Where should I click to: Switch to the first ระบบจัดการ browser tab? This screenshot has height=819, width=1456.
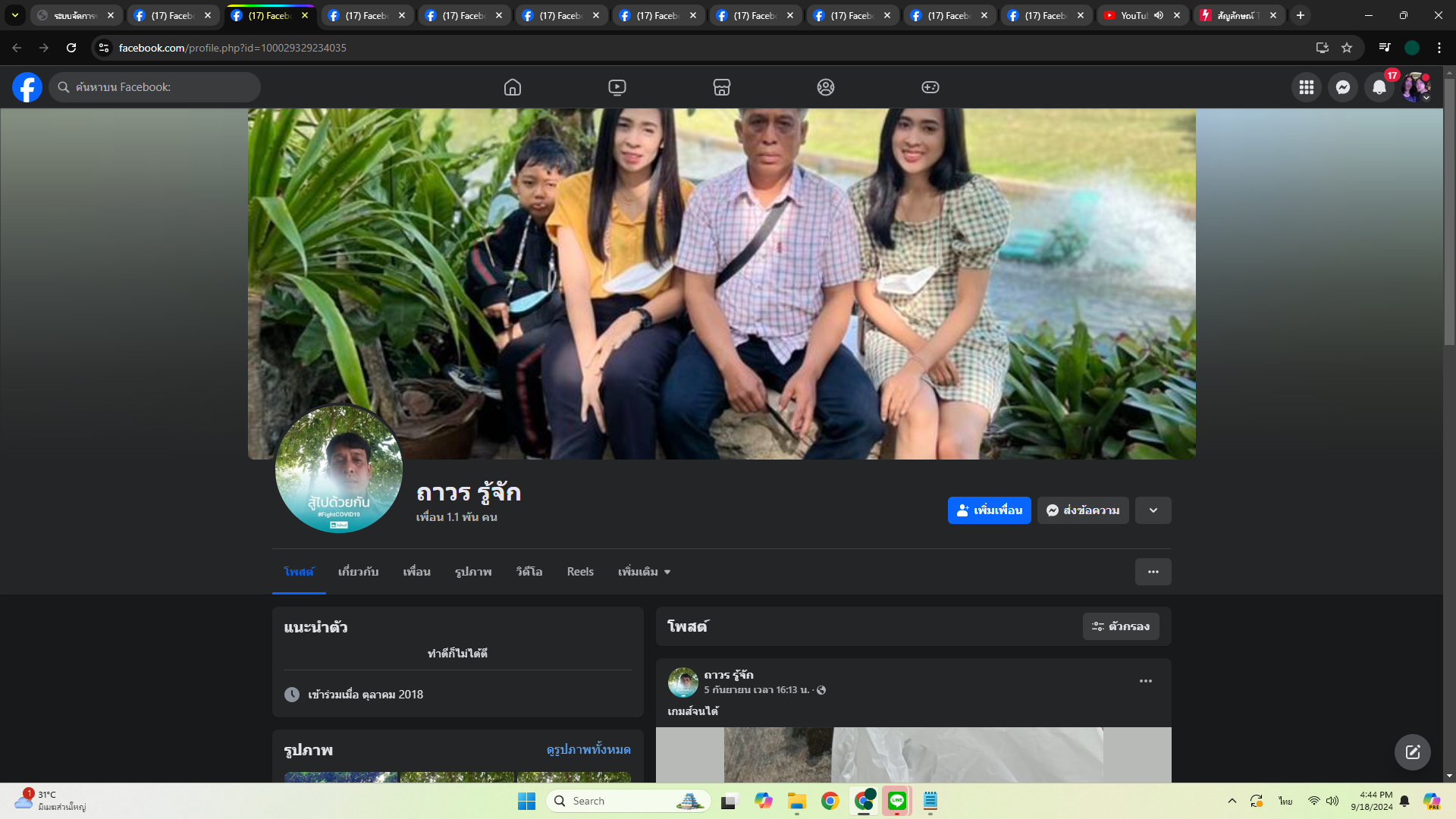[x=76, y=15]
